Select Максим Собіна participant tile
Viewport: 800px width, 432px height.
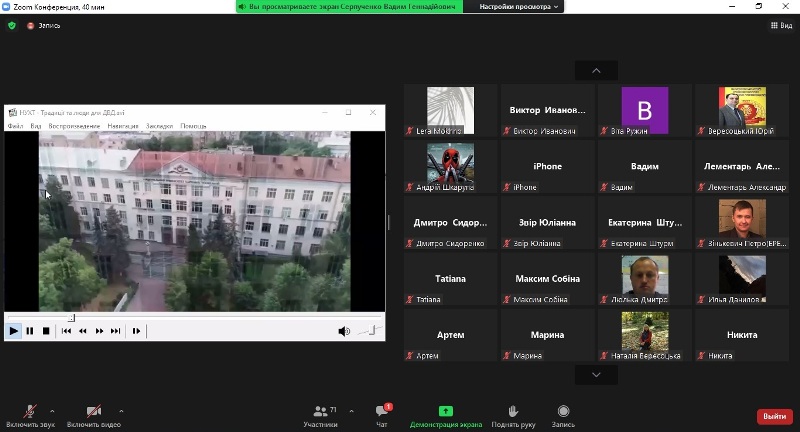(x=547, y=279)
